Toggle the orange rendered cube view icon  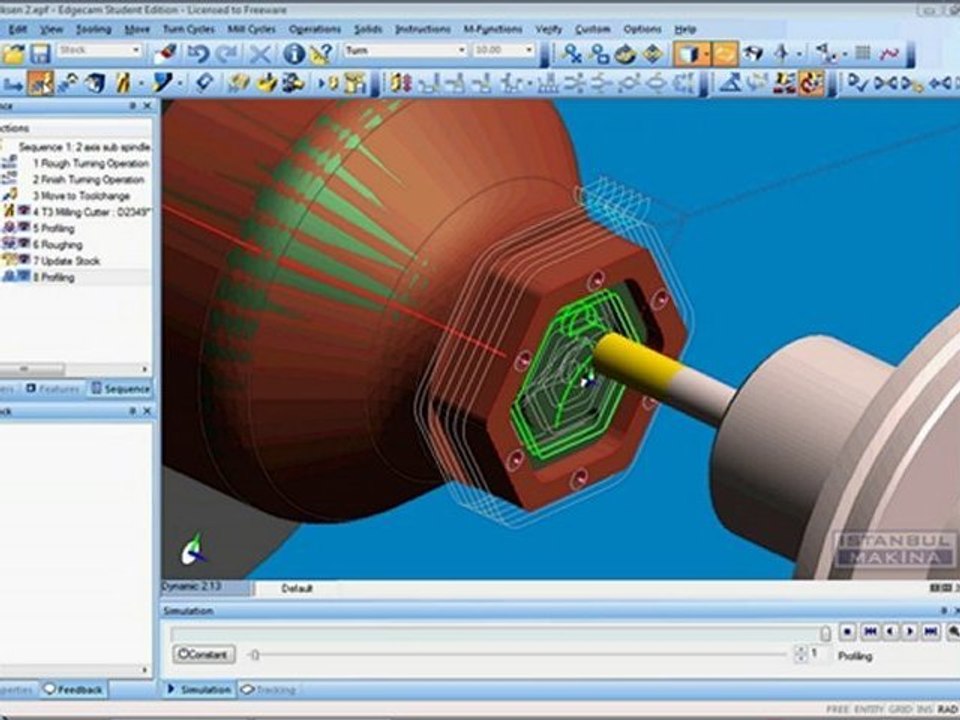coord(688,54)
